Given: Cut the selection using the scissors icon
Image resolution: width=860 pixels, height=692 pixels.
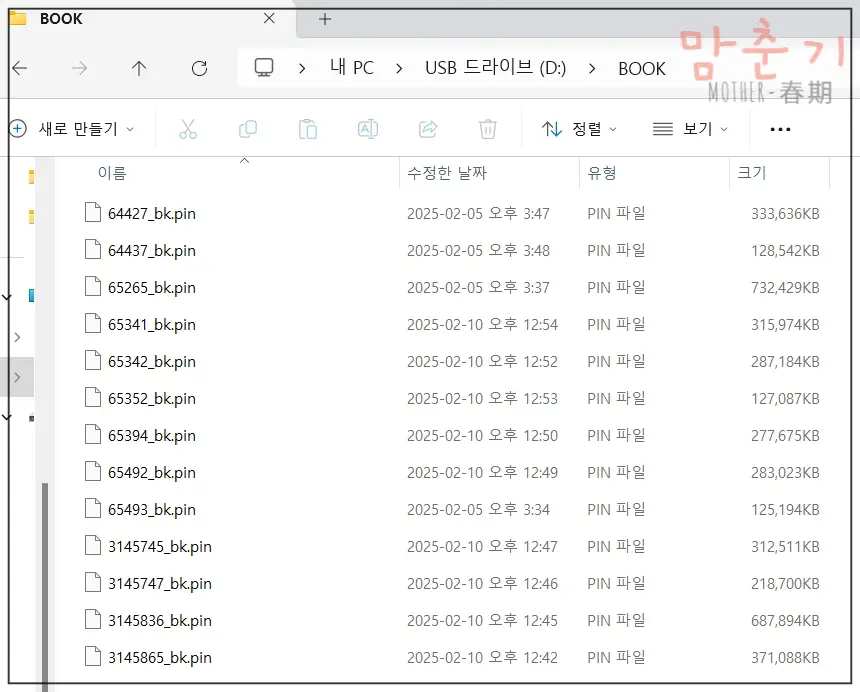Looking at the screenshot, I should coord(187,128).
